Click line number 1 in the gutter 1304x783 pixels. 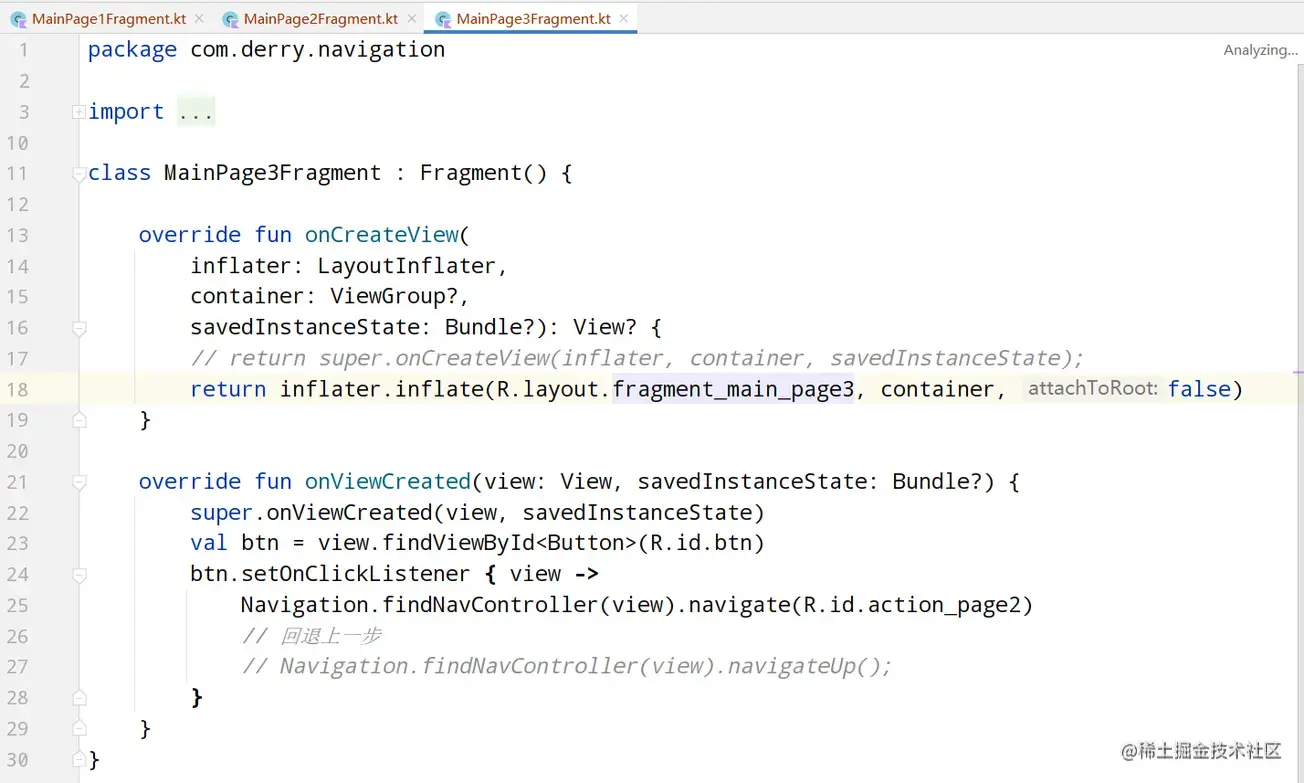[24, 50]
